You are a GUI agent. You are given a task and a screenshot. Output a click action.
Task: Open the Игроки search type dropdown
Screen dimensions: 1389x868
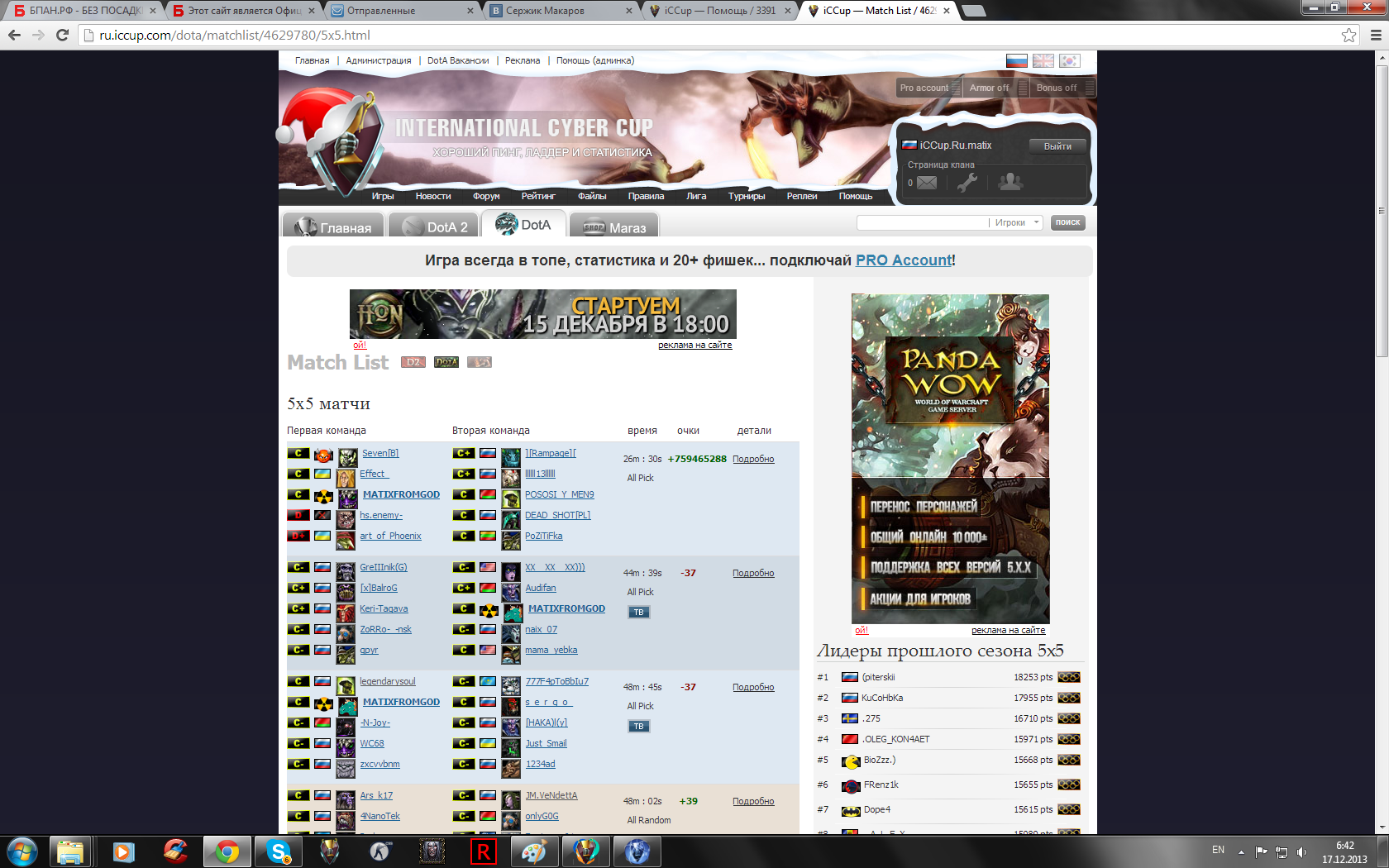(x=1017, y=222)
